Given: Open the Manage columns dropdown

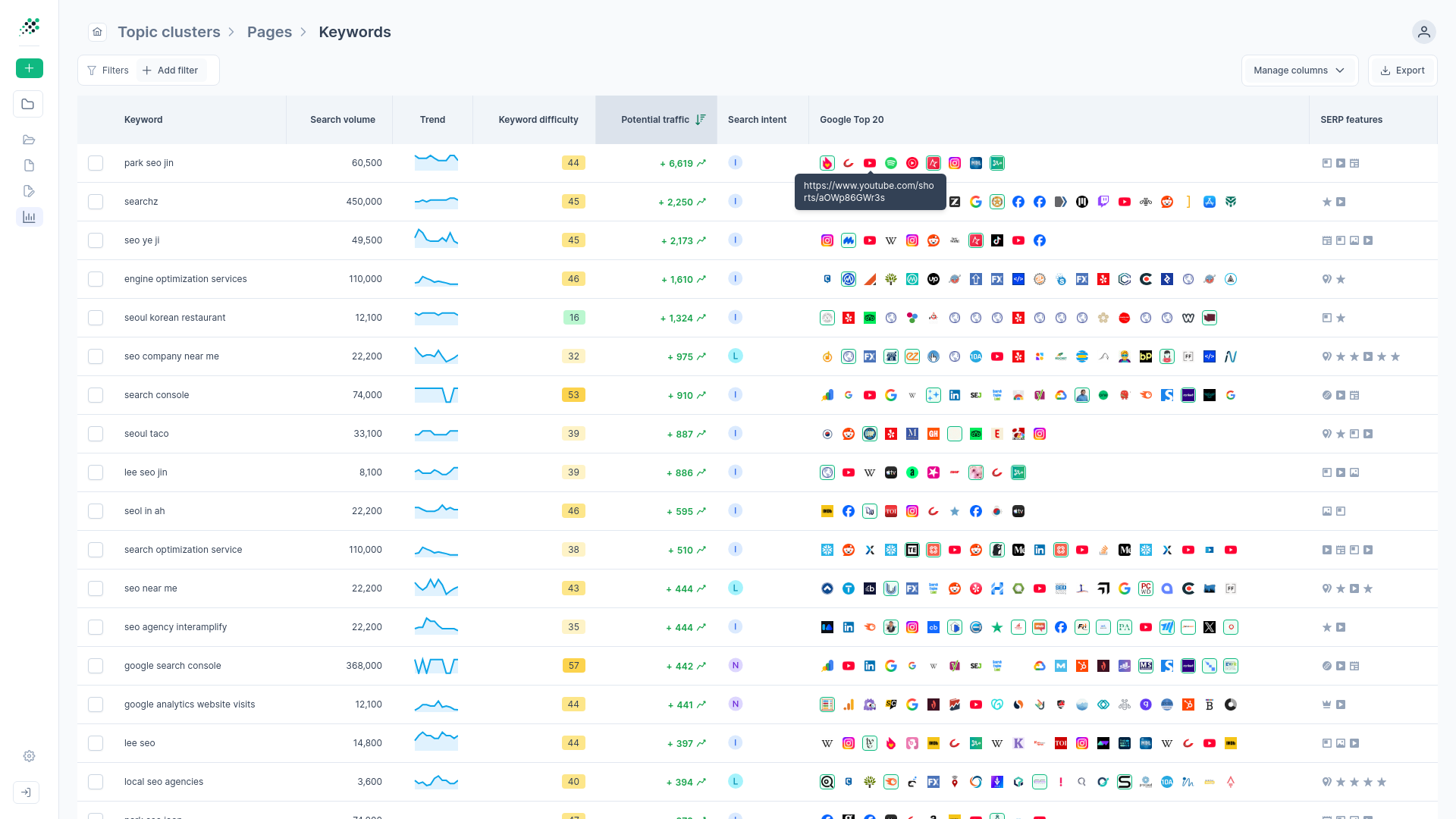Looking at the screenshot, I should pyautogui.click(x=1299, y=71).
